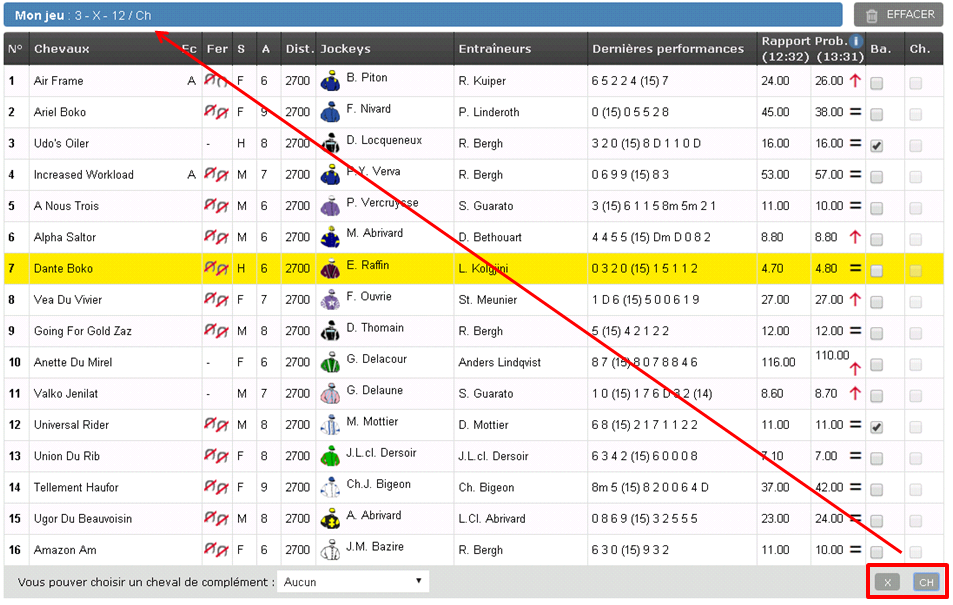
Task: Click A. Abrivard's jockey silk icon
Action: 330,519
